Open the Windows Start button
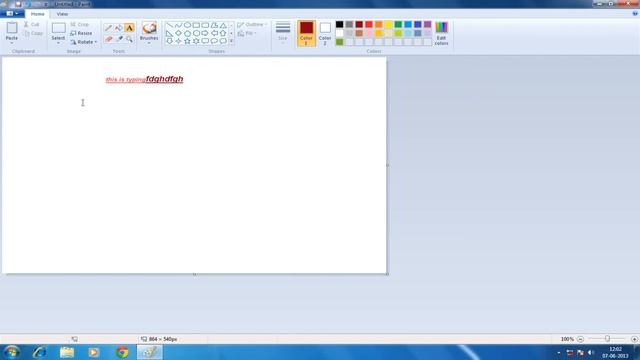 (x=11, y=352)
